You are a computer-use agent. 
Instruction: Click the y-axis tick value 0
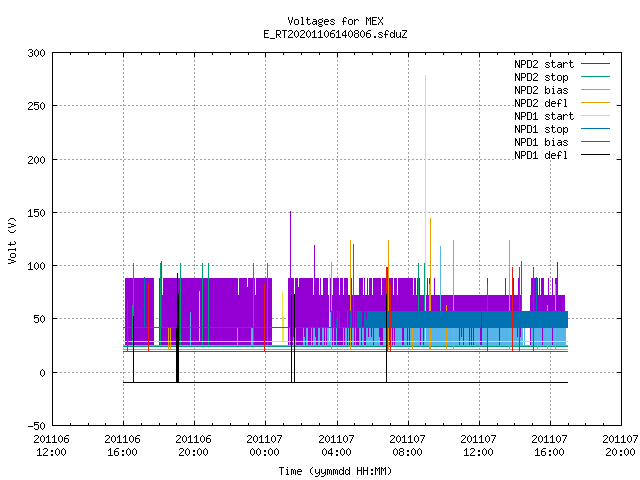coord(42,373)
